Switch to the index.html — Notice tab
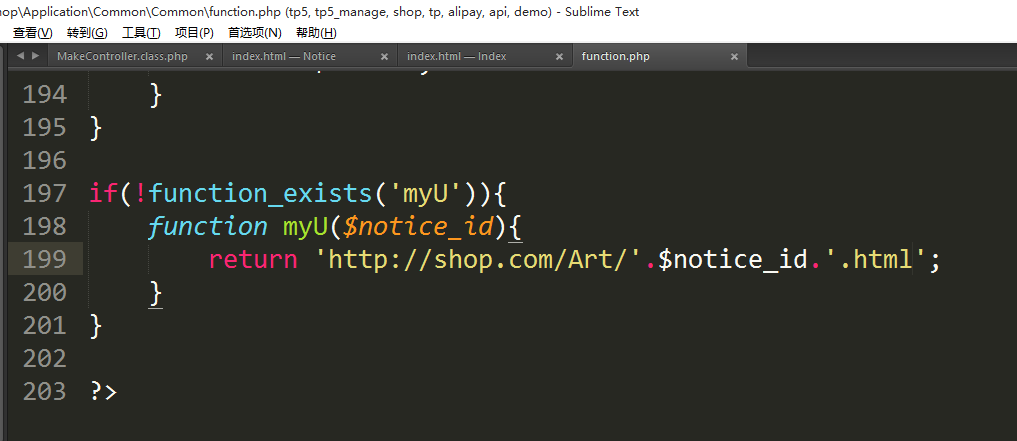Screen dimensions: 1017x441 pyautogui.click(x=284, y=57)
